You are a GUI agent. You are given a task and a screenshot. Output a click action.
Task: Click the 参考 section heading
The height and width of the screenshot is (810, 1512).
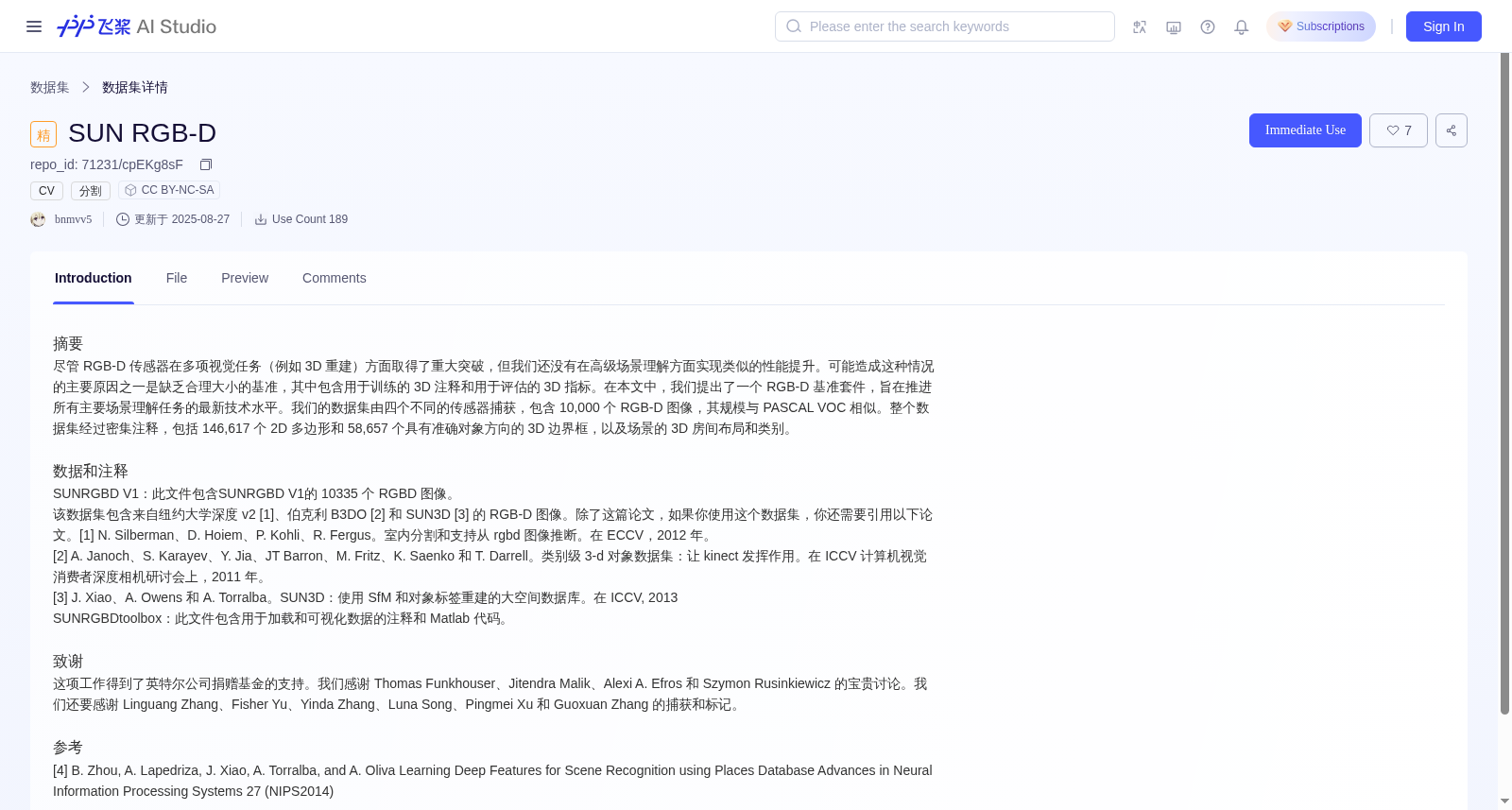68,748
